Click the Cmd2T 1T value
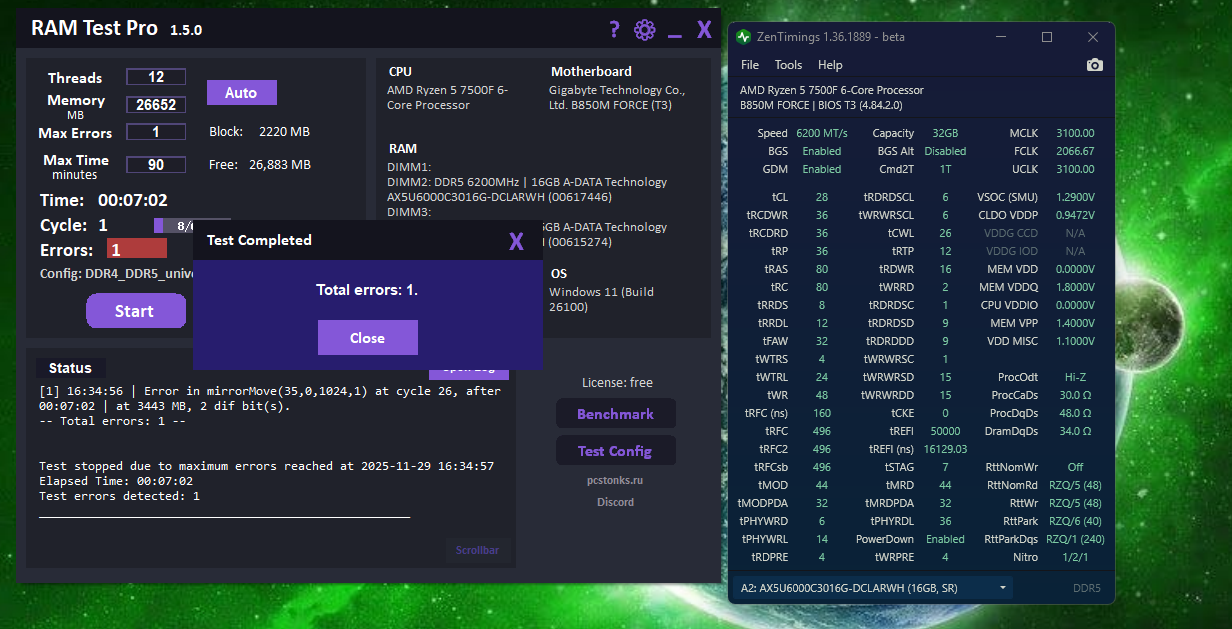Image resolution: width=1232 pixels, height=629 pixels. [945, 169]
